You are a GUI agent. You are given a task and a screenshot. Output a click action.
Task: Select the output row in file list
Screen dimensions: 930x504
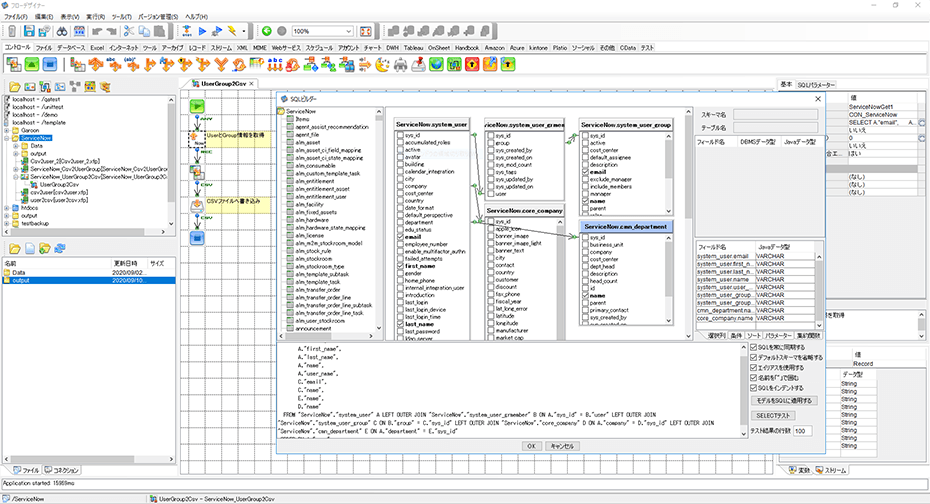[89, 280]
